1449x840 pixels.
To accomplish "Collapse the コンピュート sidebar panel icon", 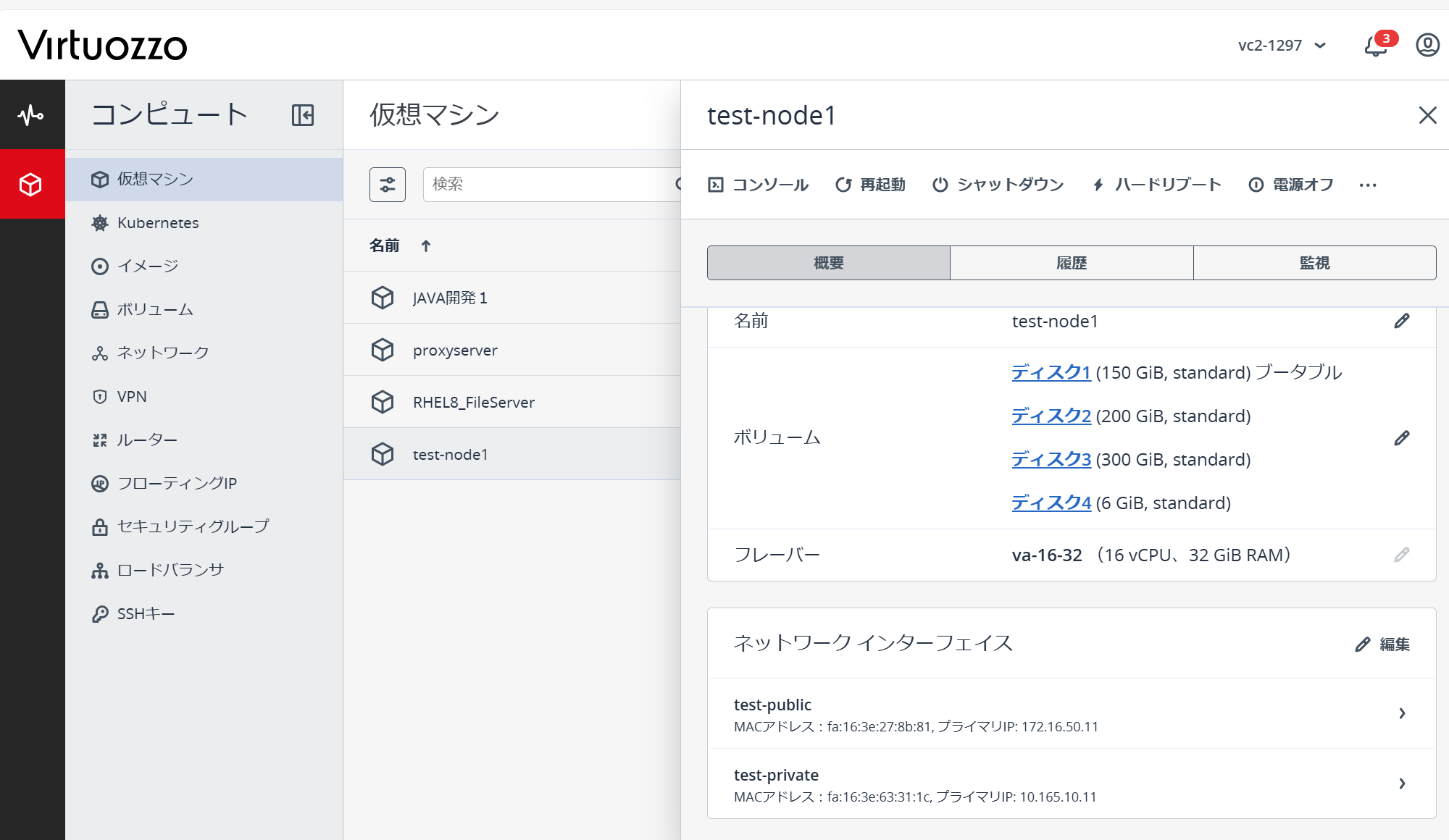I will click(303, 115).
